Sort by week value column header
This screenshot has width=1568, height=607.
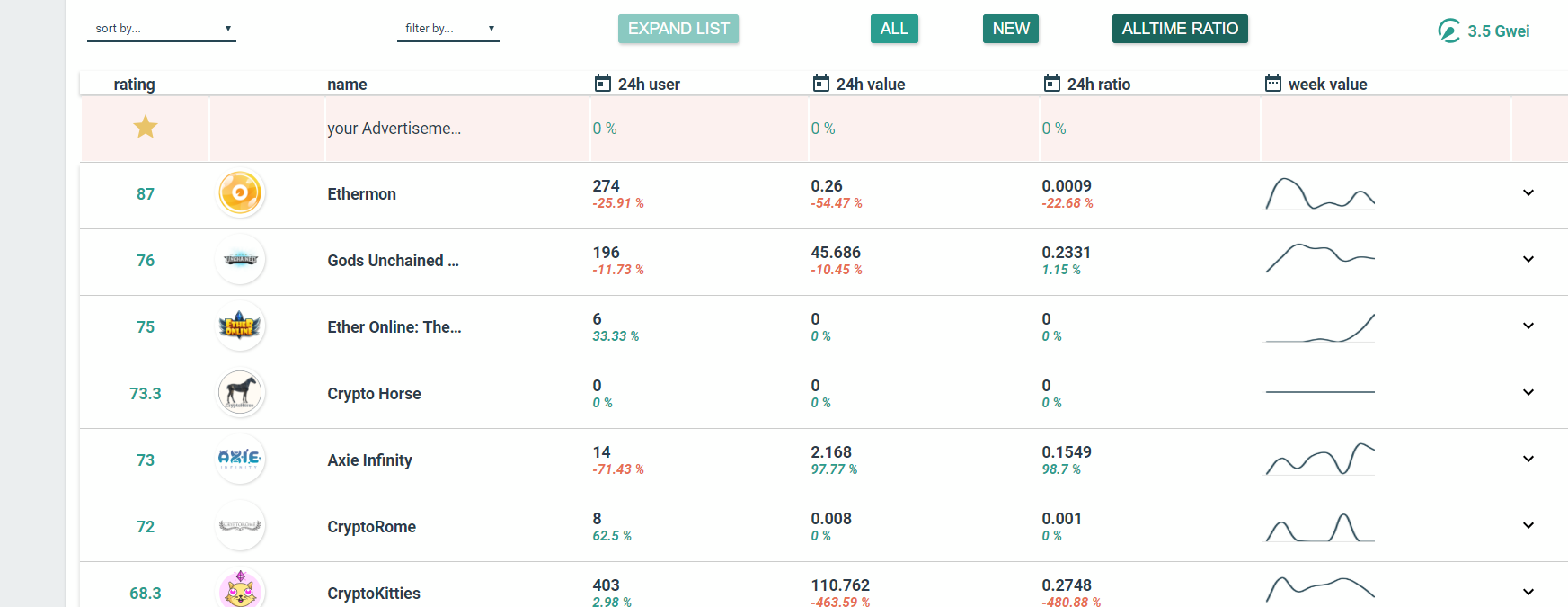[1327, 84]
